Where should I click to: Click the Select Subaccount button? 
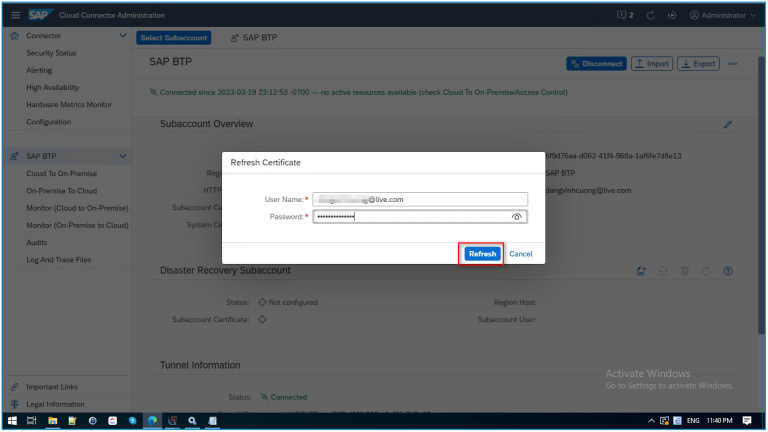click(173, 38)
